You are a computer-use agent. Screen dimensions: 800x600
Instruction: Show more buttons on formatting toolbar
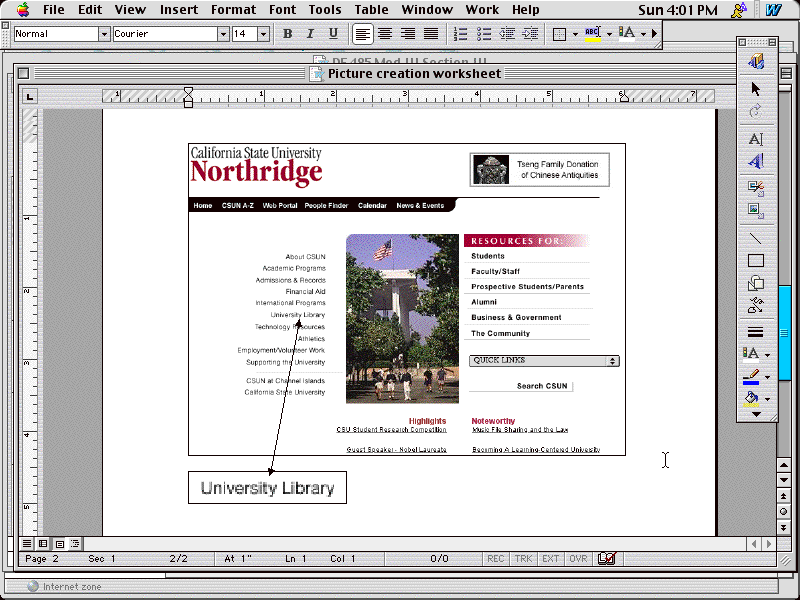tap(655, 34)
